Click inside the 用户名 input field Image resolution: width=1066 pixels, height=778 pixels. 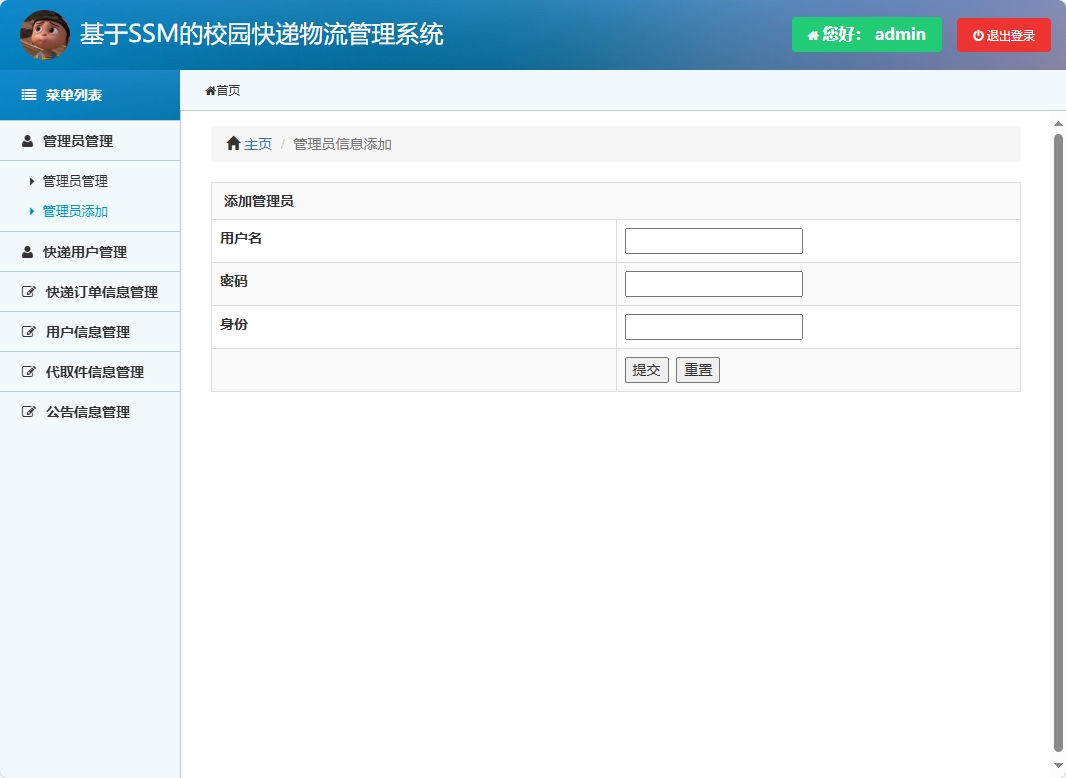(713, 240)
